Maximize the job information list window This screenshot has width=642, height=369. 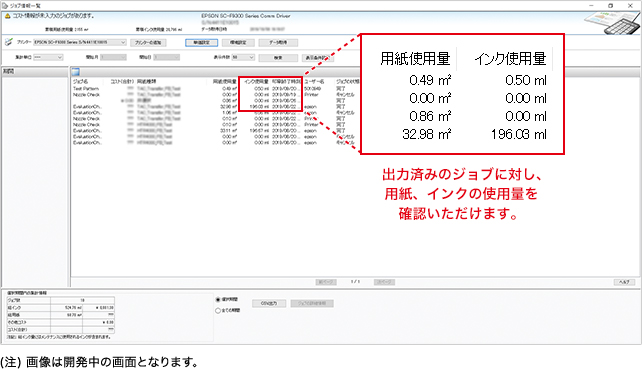(x=610, y=6)
